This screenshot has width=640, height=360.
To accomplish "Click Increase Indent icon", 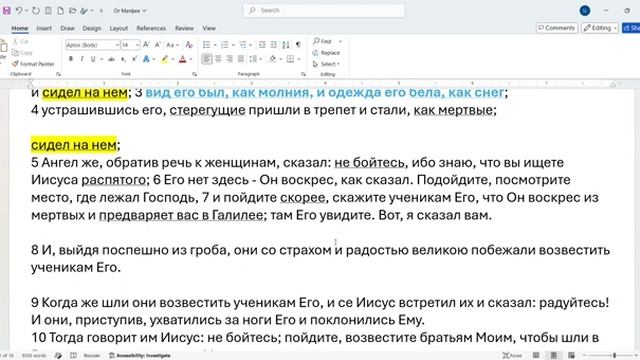I will click(273, 44).
